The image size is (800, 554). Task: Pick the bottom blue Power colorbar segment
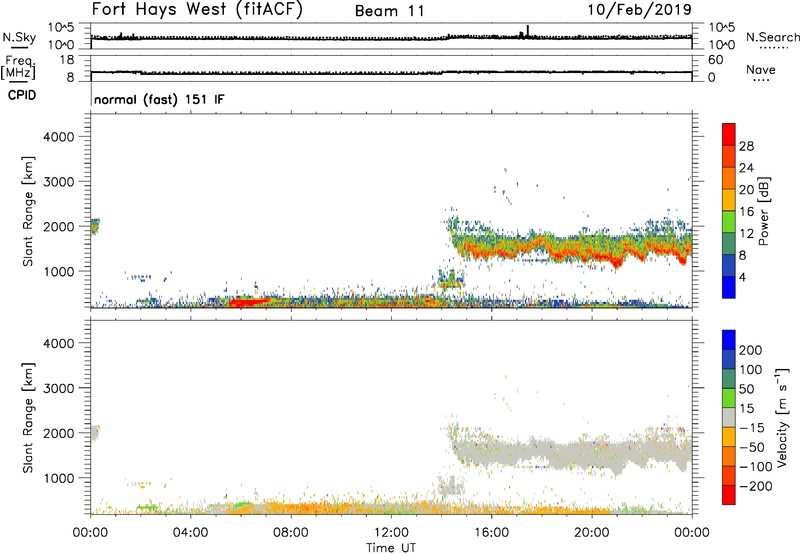[729, 288]
